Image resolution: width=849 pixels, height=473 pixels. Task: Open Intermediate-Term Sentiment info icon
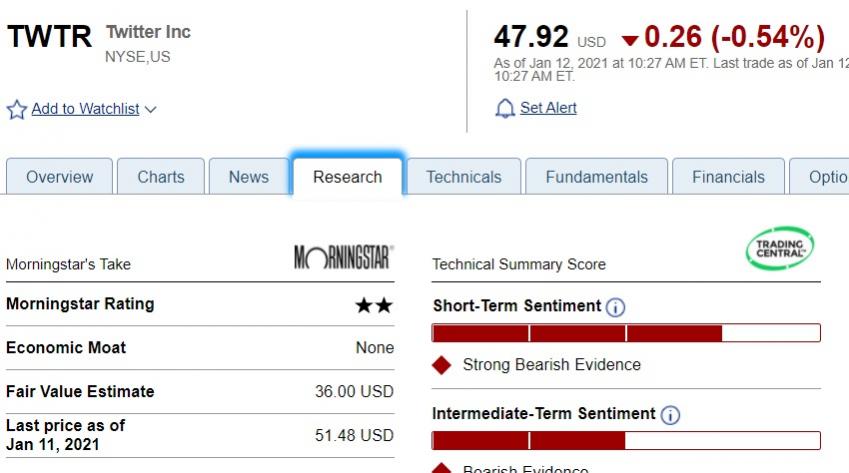[x=670, y=414]
